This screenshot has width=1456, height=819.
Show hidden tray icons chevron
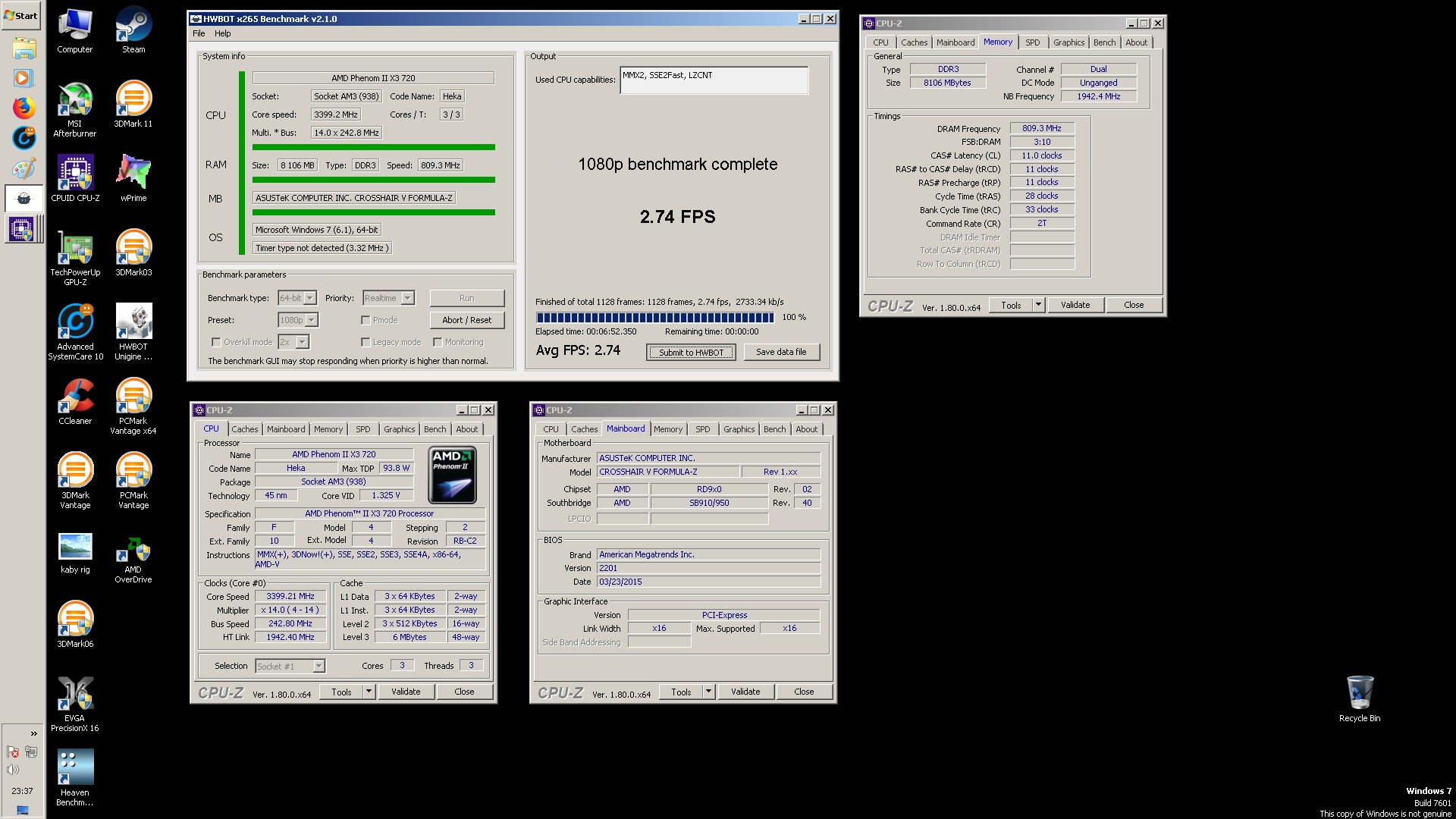(33, 733)
